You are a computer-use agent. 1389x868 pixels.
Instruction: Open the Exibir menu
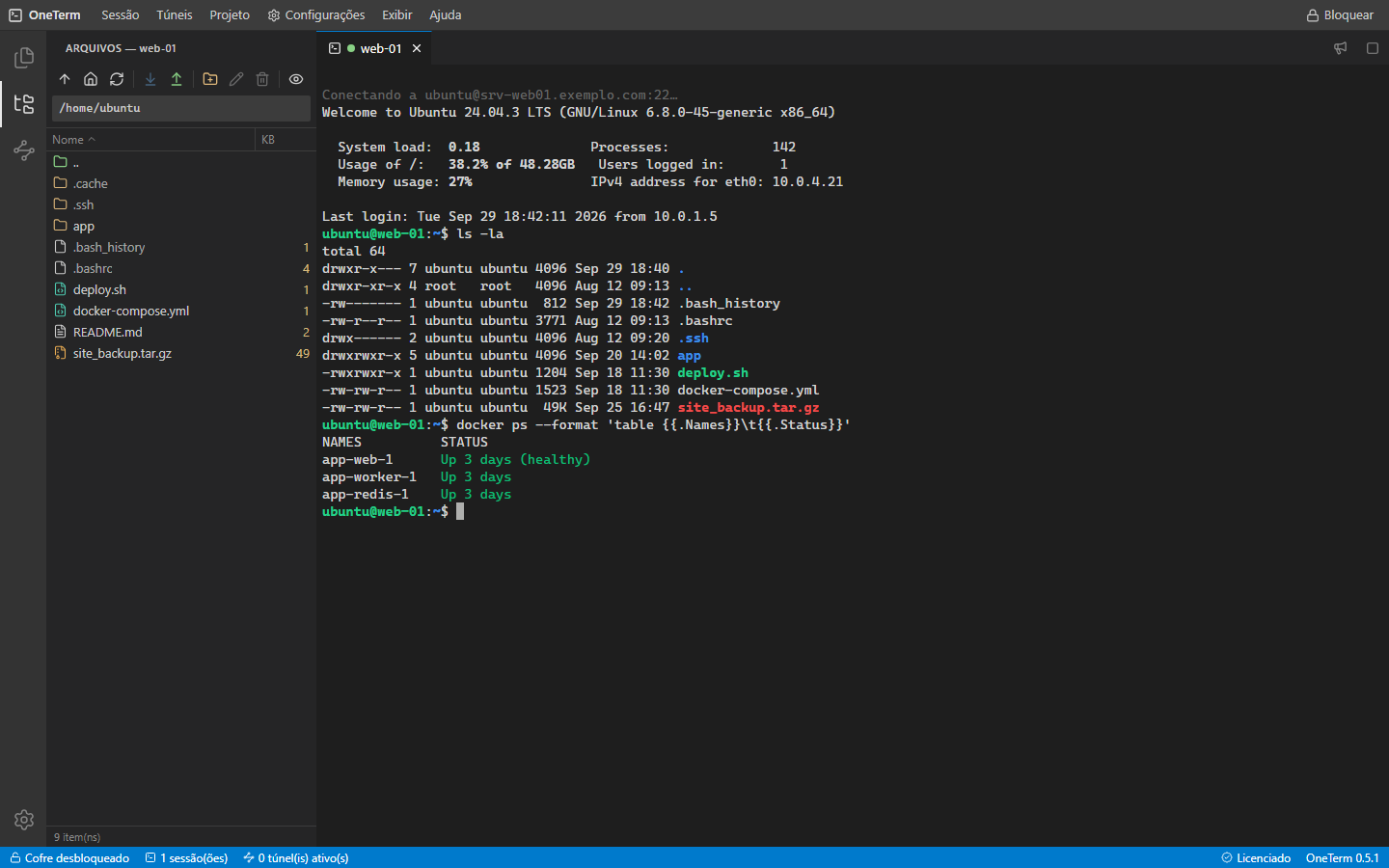coord(396,15)
